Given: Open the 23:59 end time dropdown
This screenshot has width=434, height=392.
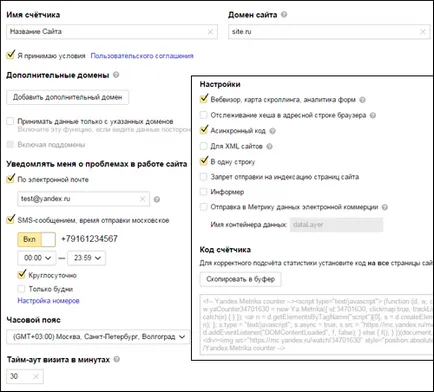Looking at the screenshot, I should pyautogui.click(x=87, y=258).
